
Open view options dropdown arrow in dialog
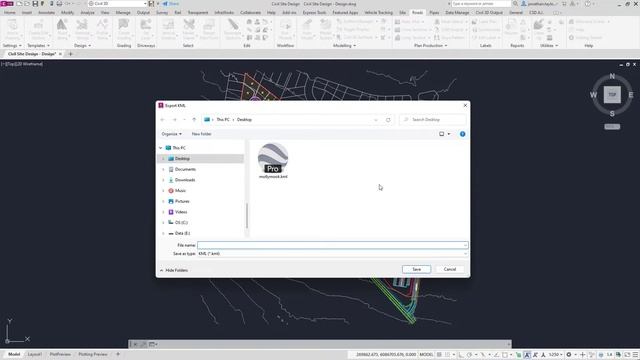[449, 134]
